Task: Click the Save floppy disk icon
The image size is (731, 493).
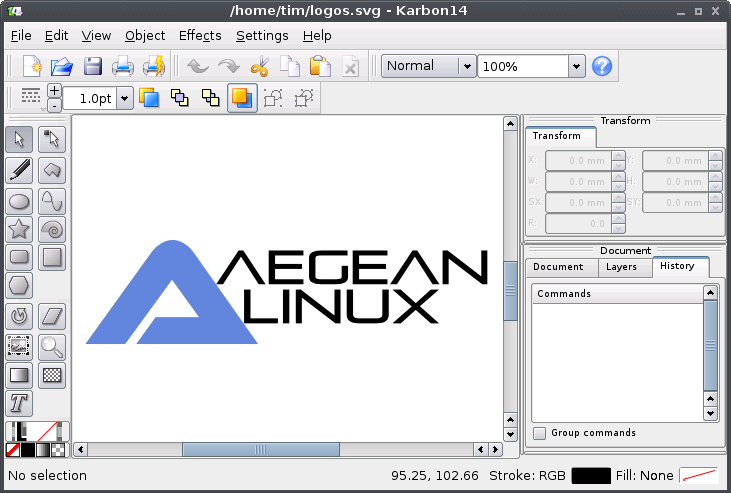Action: coord(93,67)
